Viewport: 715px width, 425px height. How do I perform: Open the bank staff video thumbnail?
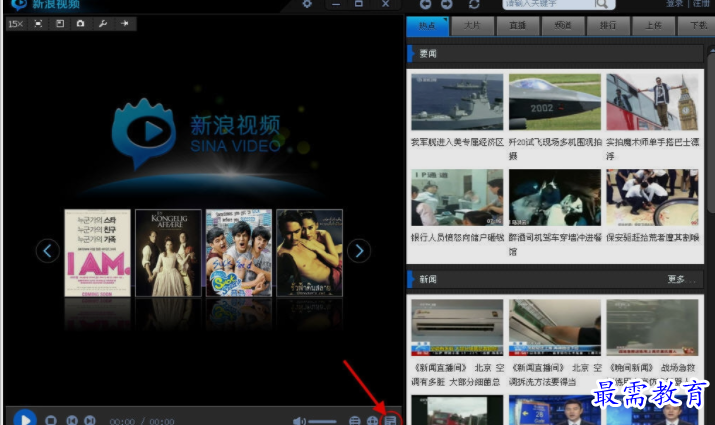457,197
